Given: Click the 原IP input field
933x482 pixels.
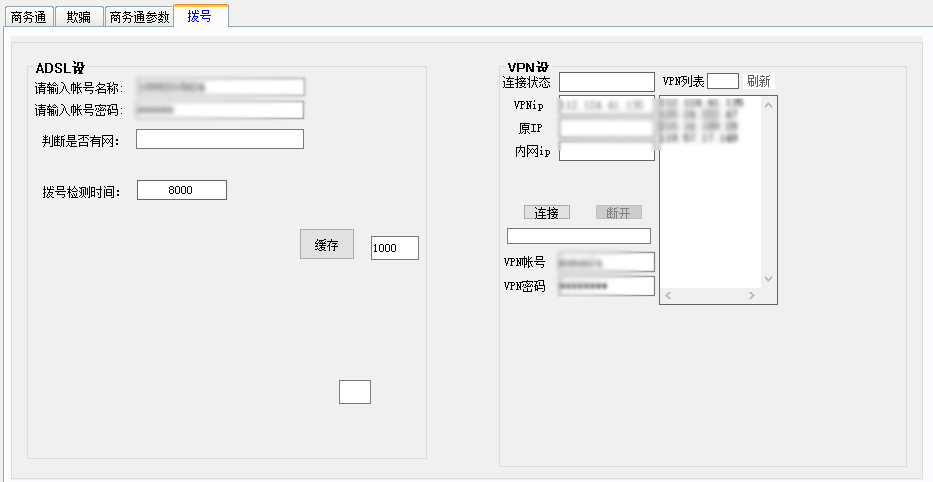Looking at the screenshot, I should click(x=606, y=129).
